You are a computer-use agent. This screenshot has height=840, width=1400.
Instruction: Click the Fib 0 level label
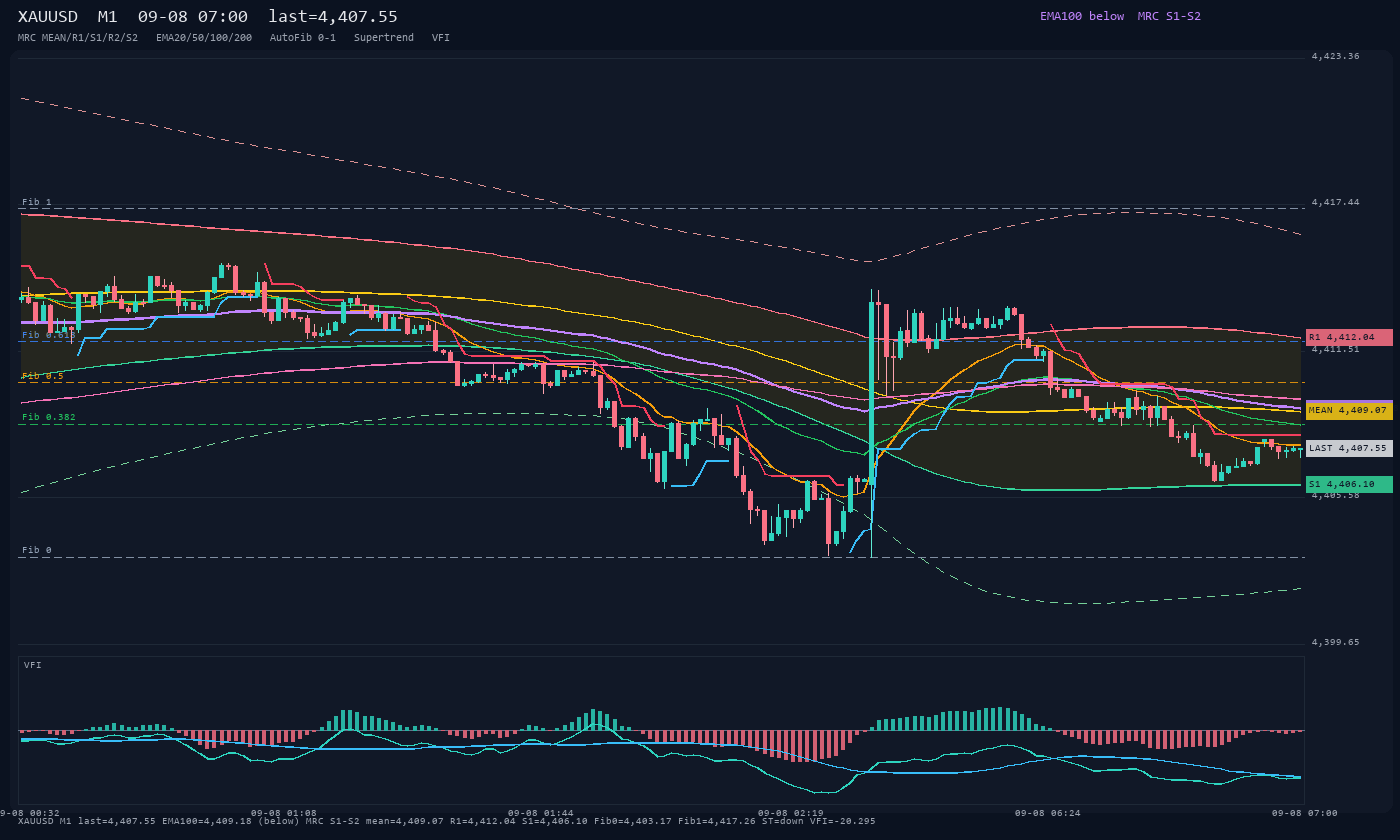37,550
